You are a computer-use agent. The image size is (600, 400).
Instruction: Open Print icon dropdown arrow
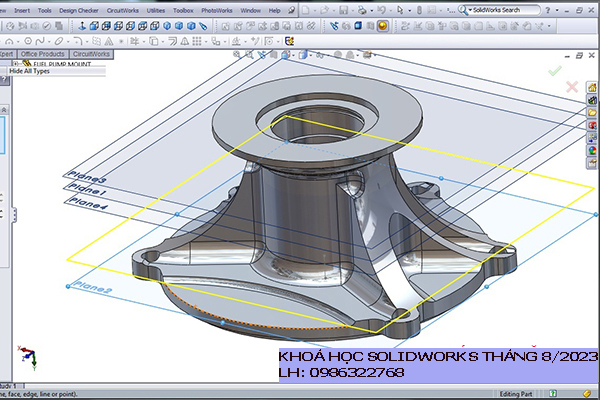[372, 11]
